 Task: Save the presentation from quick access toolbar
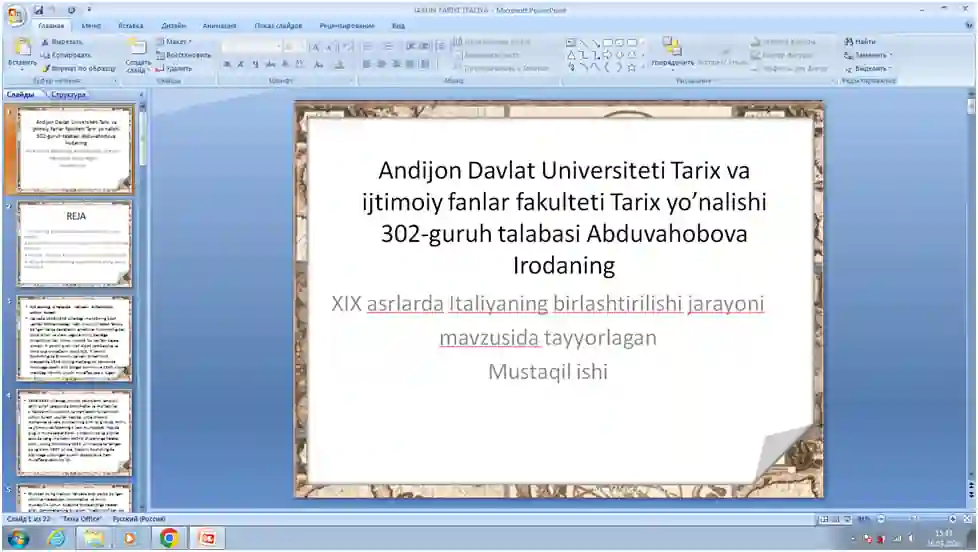(x=39, y=10)
